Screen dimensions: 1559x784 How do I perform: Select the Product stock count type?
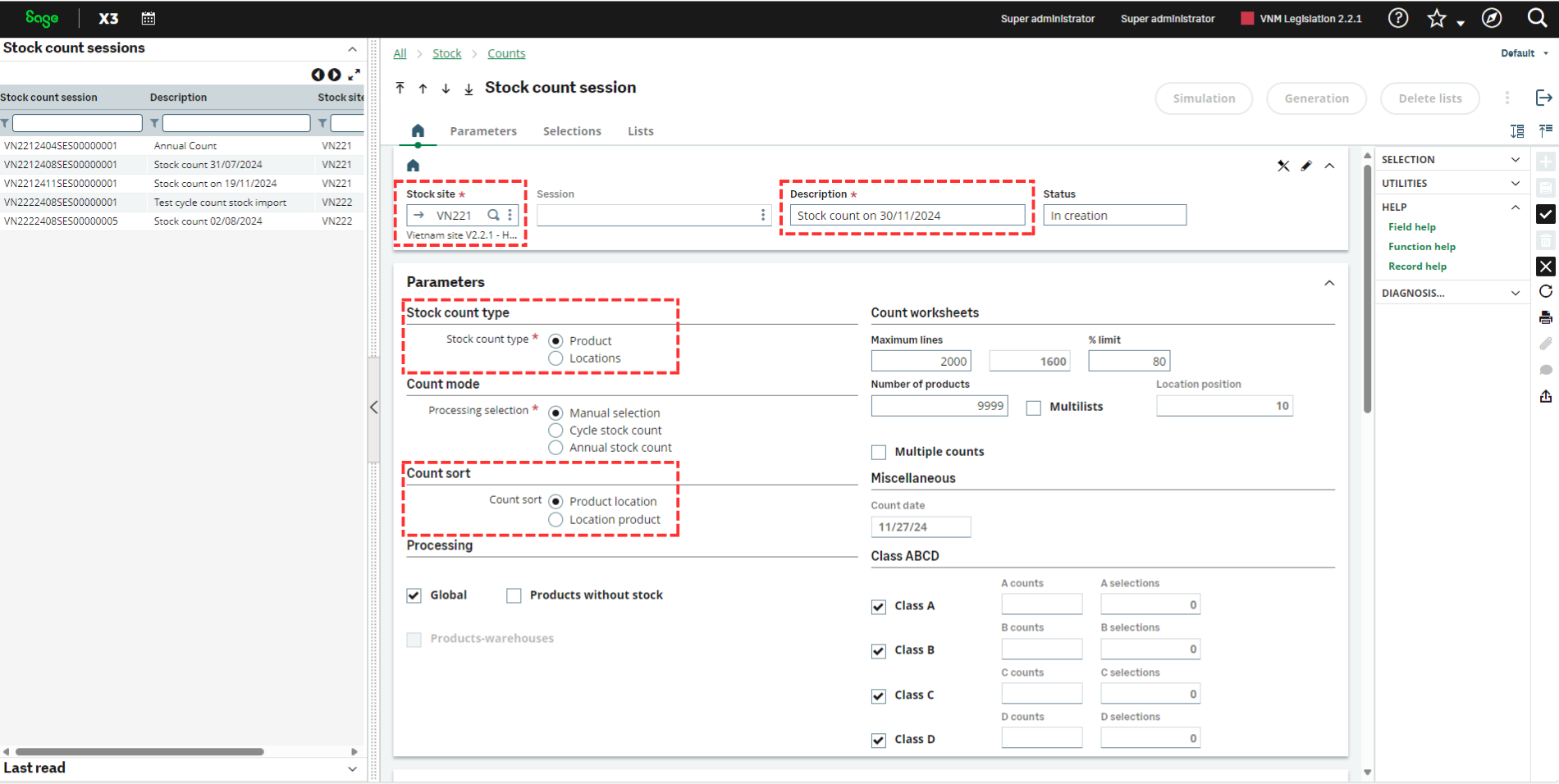coord(555,340)
